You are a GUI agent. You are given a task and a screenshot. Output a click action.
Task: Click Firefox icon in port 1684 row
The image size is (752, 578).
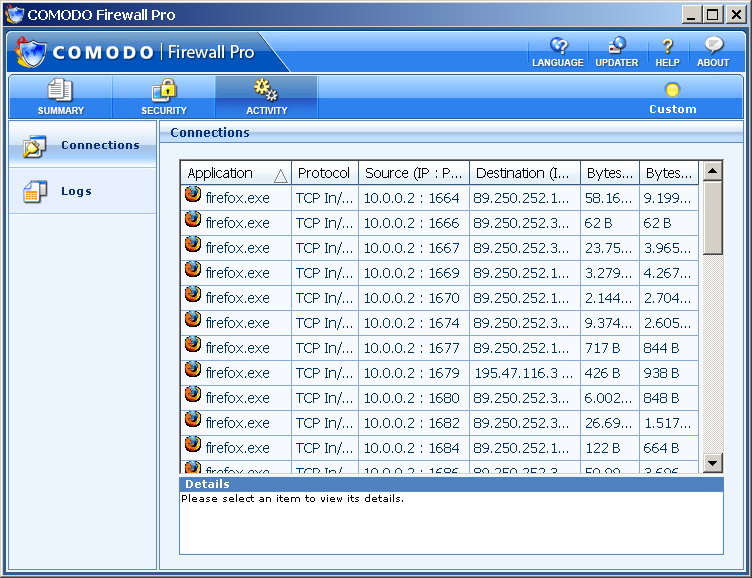193,444
